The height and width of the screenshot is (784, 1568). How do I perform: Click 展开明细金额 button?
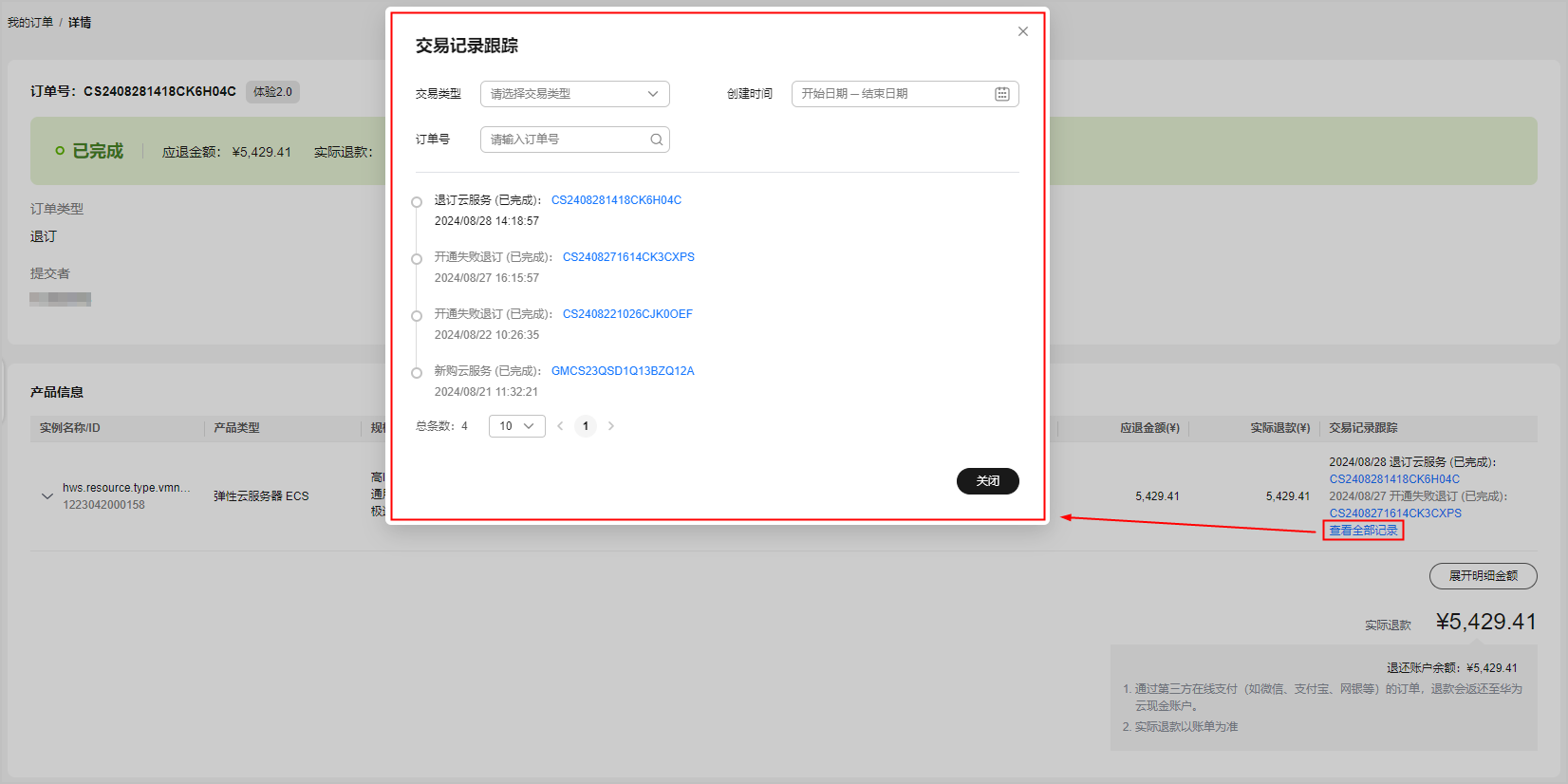coord(1483,576)
